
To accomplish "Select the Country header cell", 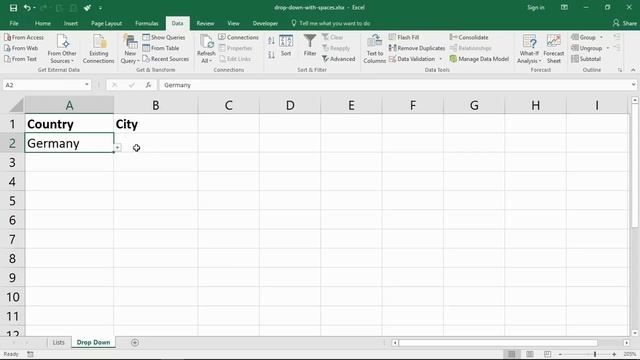I will point(69,124).
